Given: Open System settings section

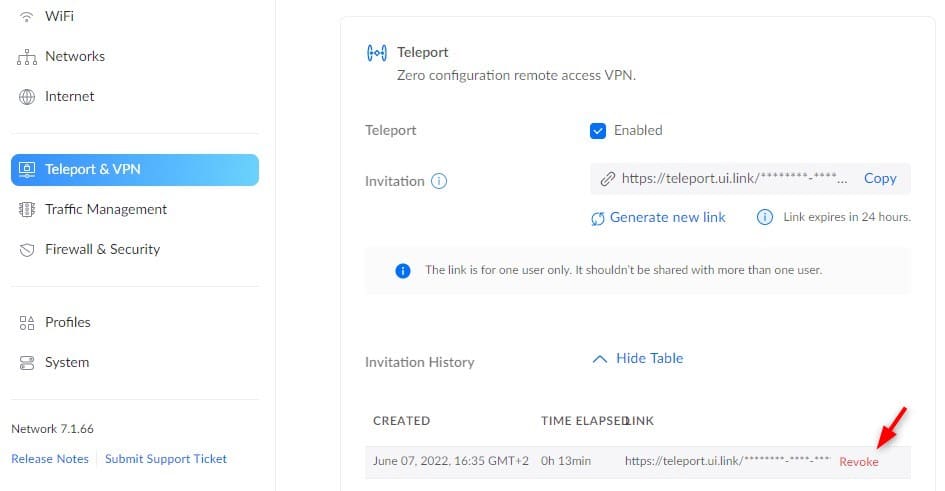Looking at the screenshot, I should [67, 362].
